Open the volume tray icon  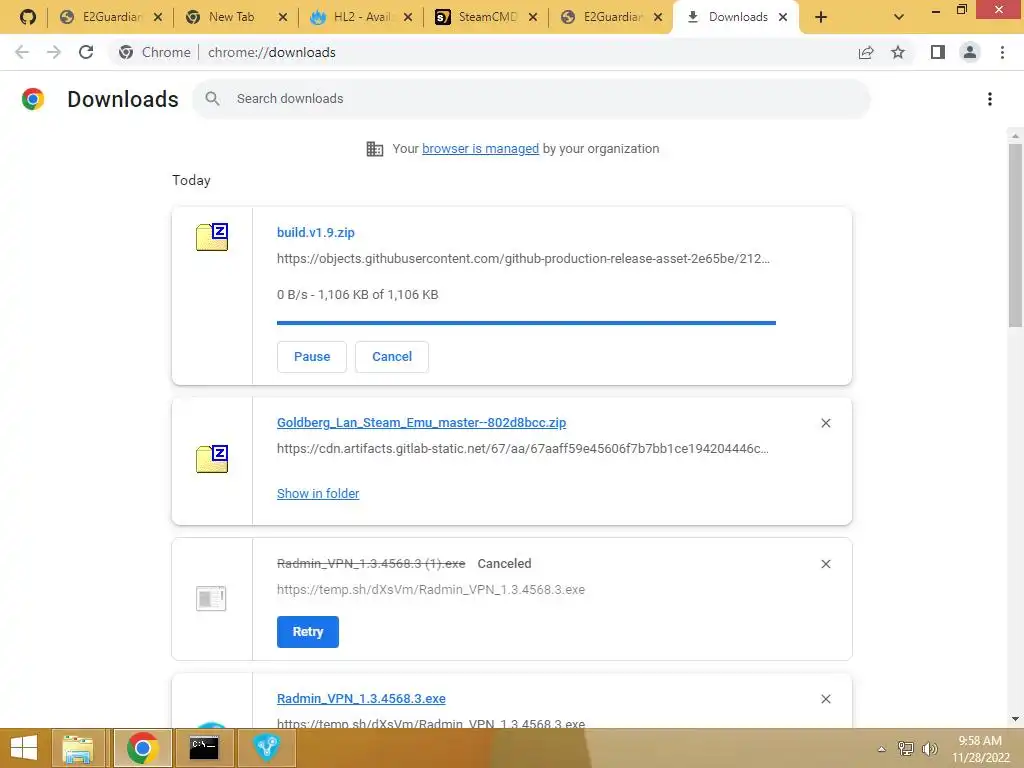[929, 748]
